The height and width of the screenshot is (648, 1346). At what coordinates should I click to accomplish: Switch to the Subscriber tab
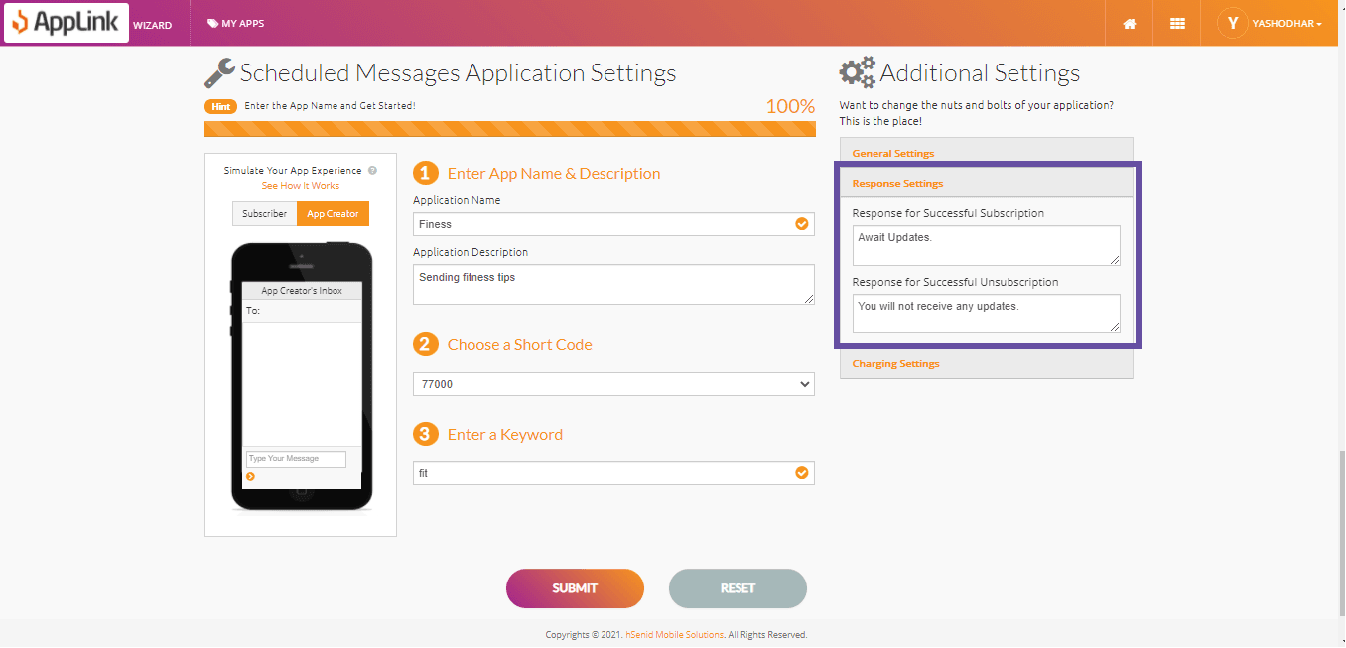[x=264, y=214]
